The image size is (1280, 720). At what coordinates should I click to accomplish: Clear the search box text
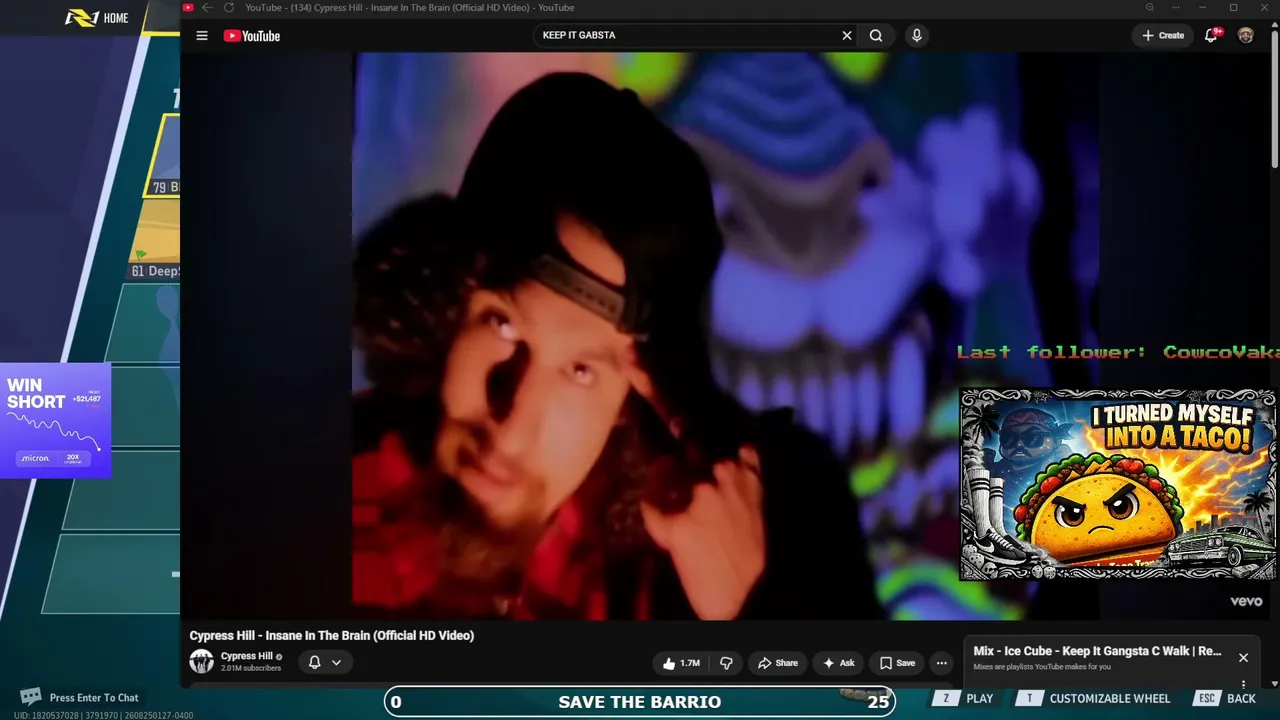[x=847, y=36]
